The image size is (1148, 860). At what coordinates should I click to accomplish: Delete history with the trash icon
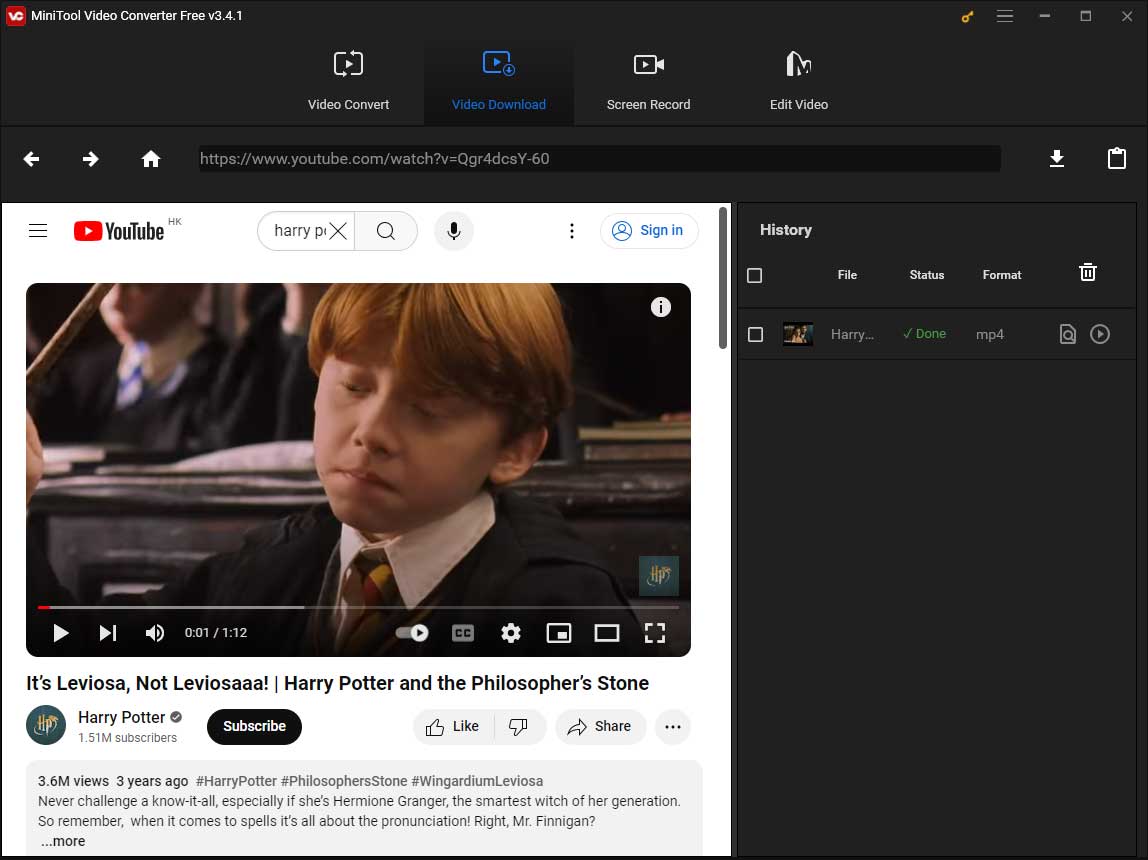pyautogui.click(x=1088, y=272)
